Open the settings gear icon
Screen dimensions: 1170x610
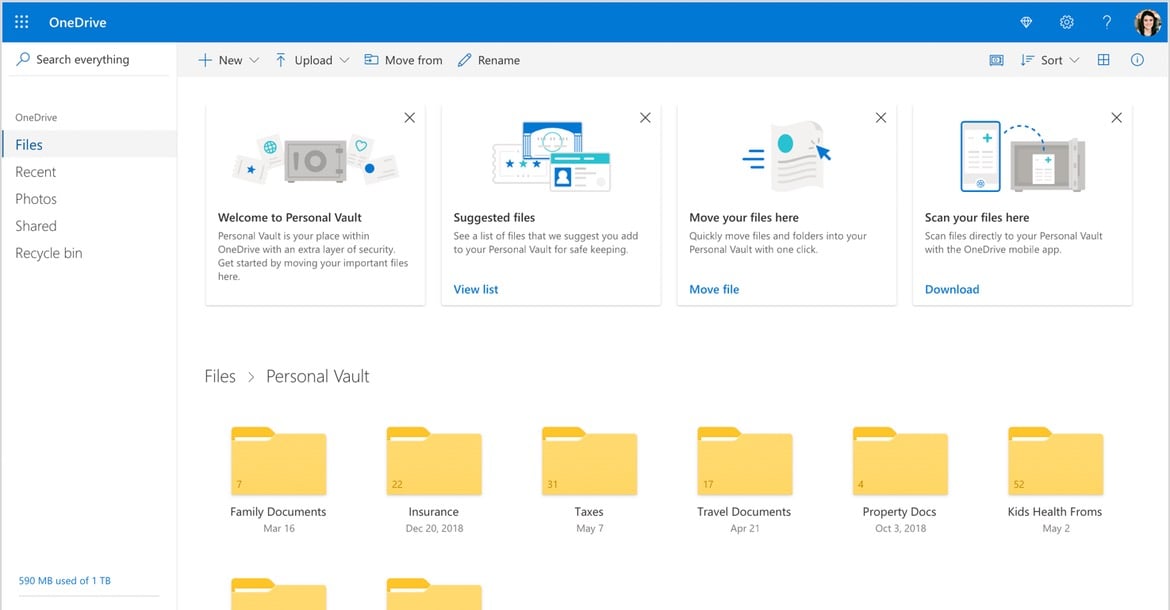(1066, 22)
